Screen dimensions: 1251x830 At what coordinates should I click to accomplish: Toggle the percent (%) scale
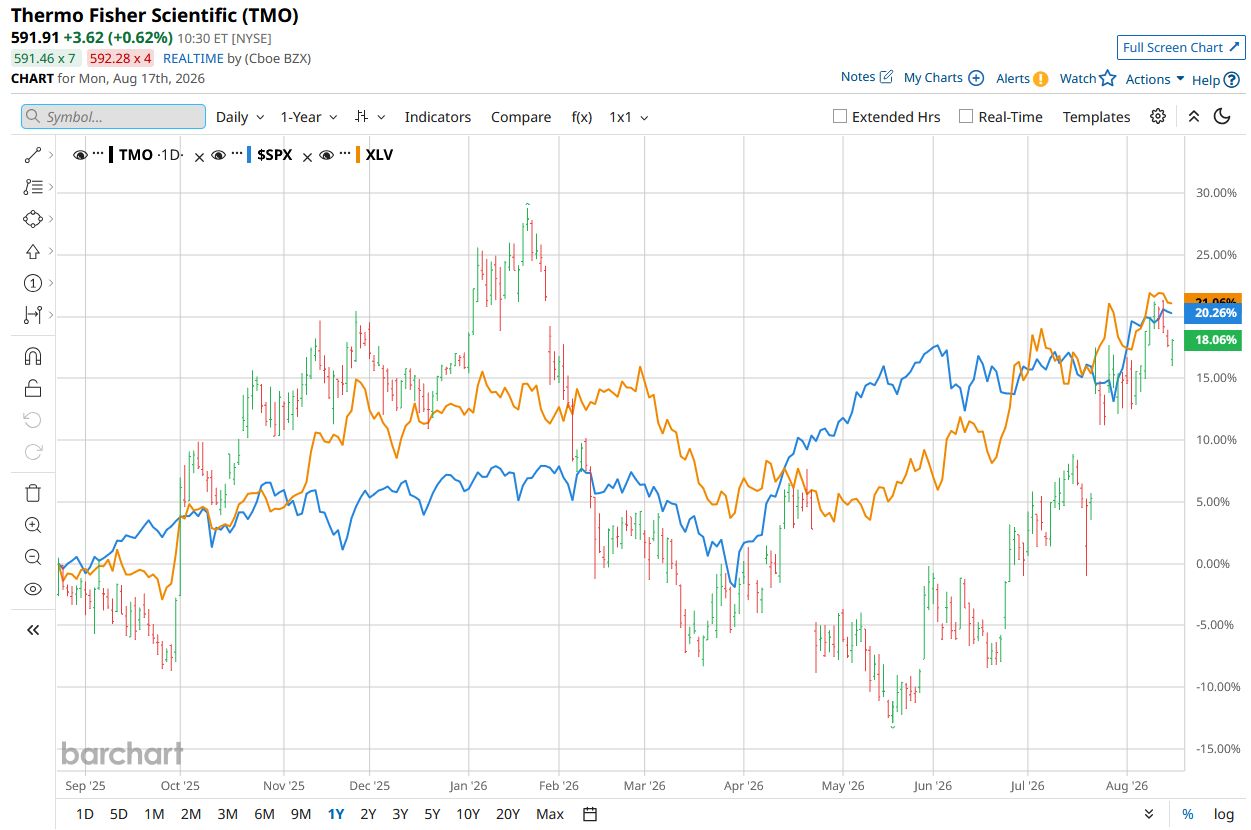tap(1188, 814)
